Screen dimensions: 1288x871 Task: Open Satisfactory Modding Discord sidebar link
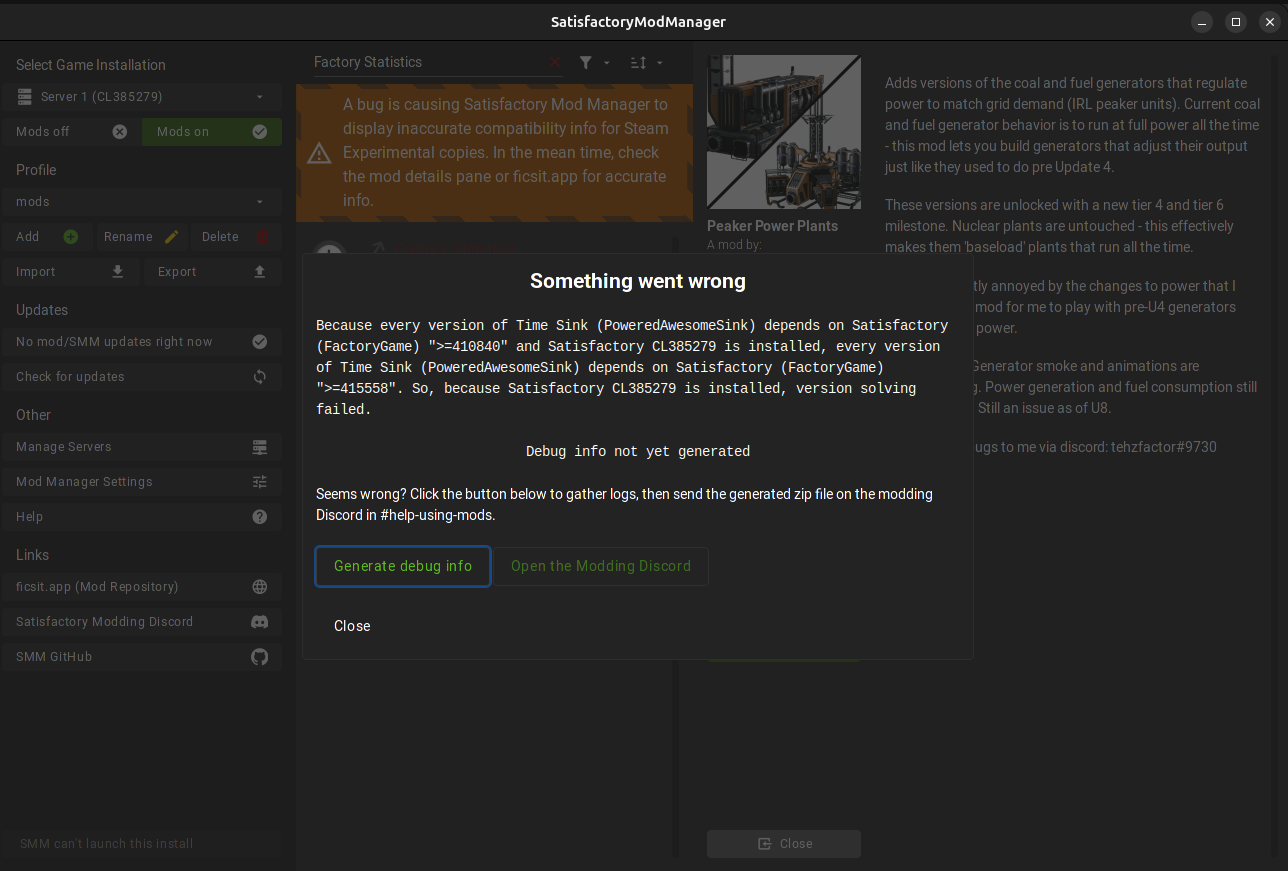(142, 622)
